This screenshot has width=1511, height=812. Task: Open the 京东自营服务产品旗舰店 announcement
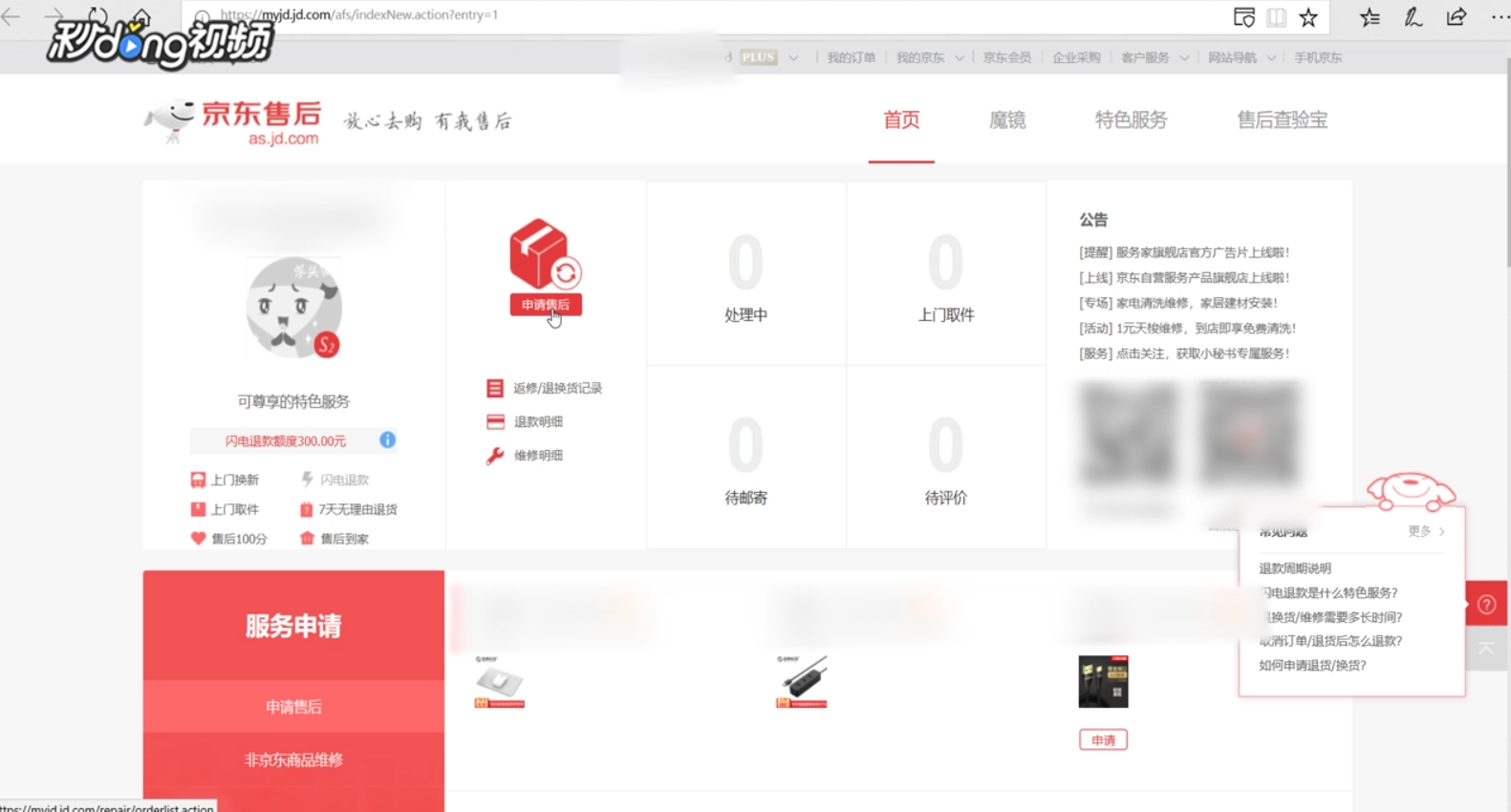click(x=1184, y=278)
